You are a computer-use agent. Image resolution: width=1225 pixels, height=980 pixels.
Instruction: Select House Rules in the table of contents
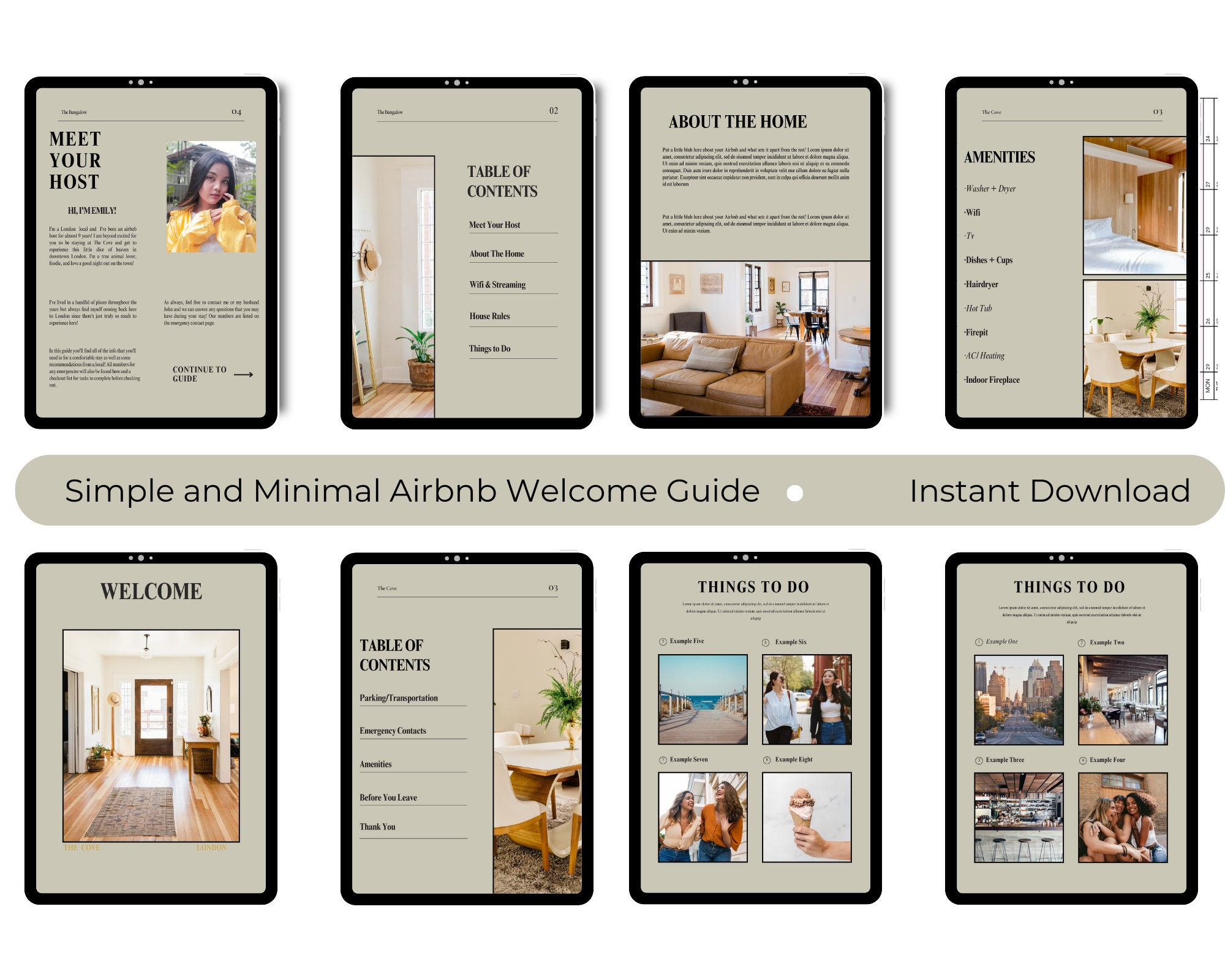pyautogui.click(x=490, y=315)
